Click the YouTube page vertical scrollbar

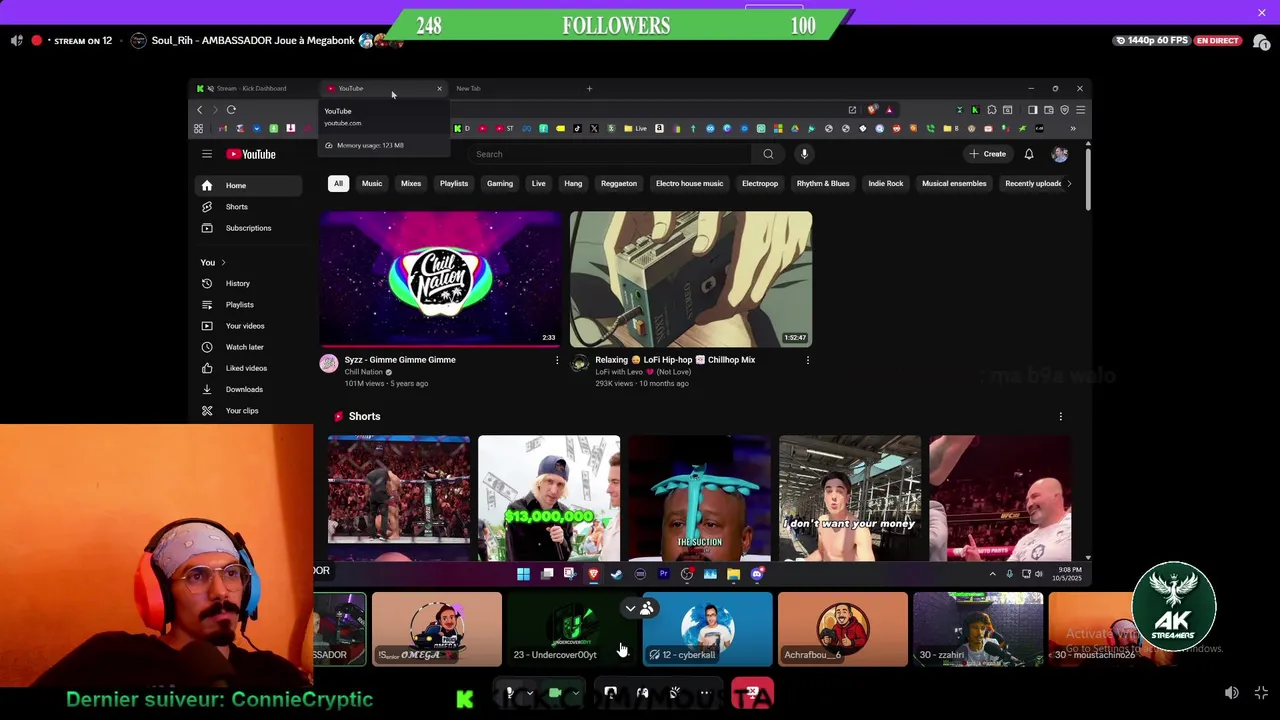(1088, 180)
